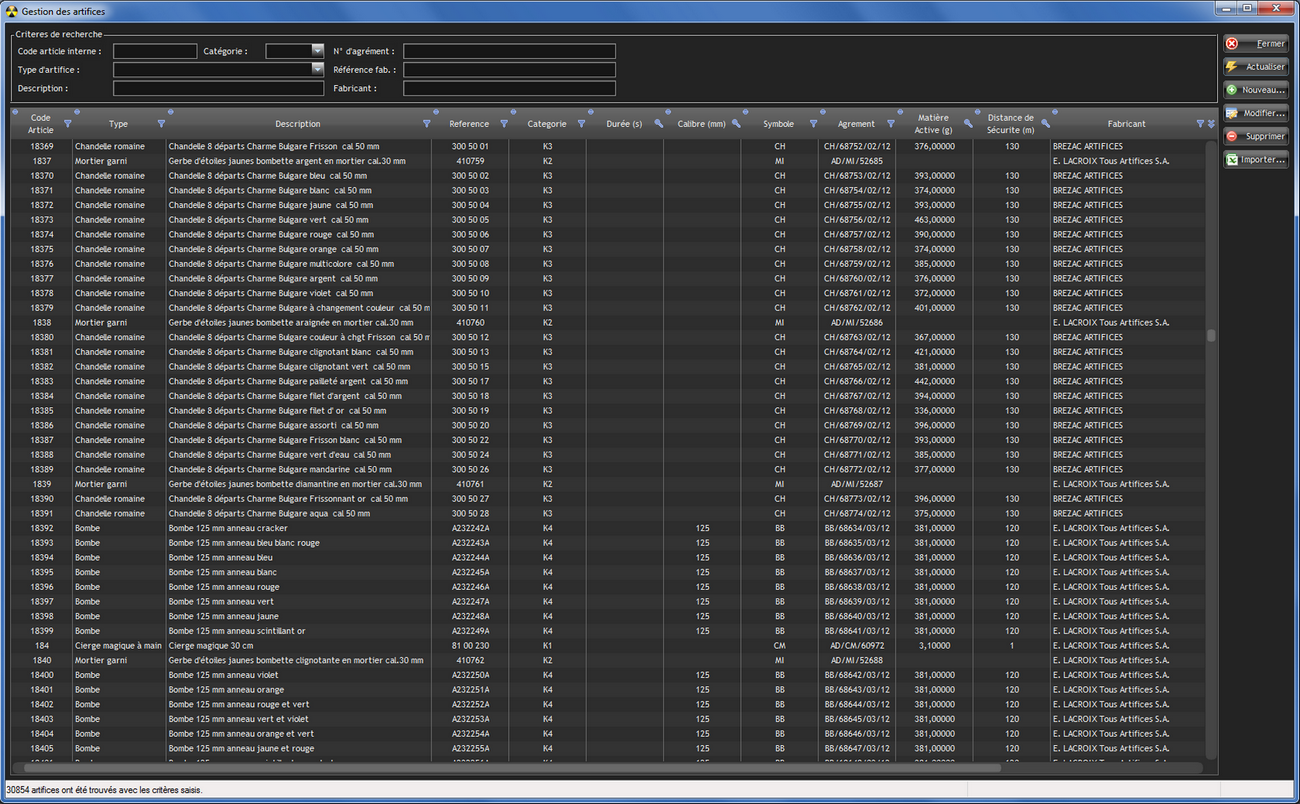Click the Durée (s) column search magnifier

coord(659,124)
